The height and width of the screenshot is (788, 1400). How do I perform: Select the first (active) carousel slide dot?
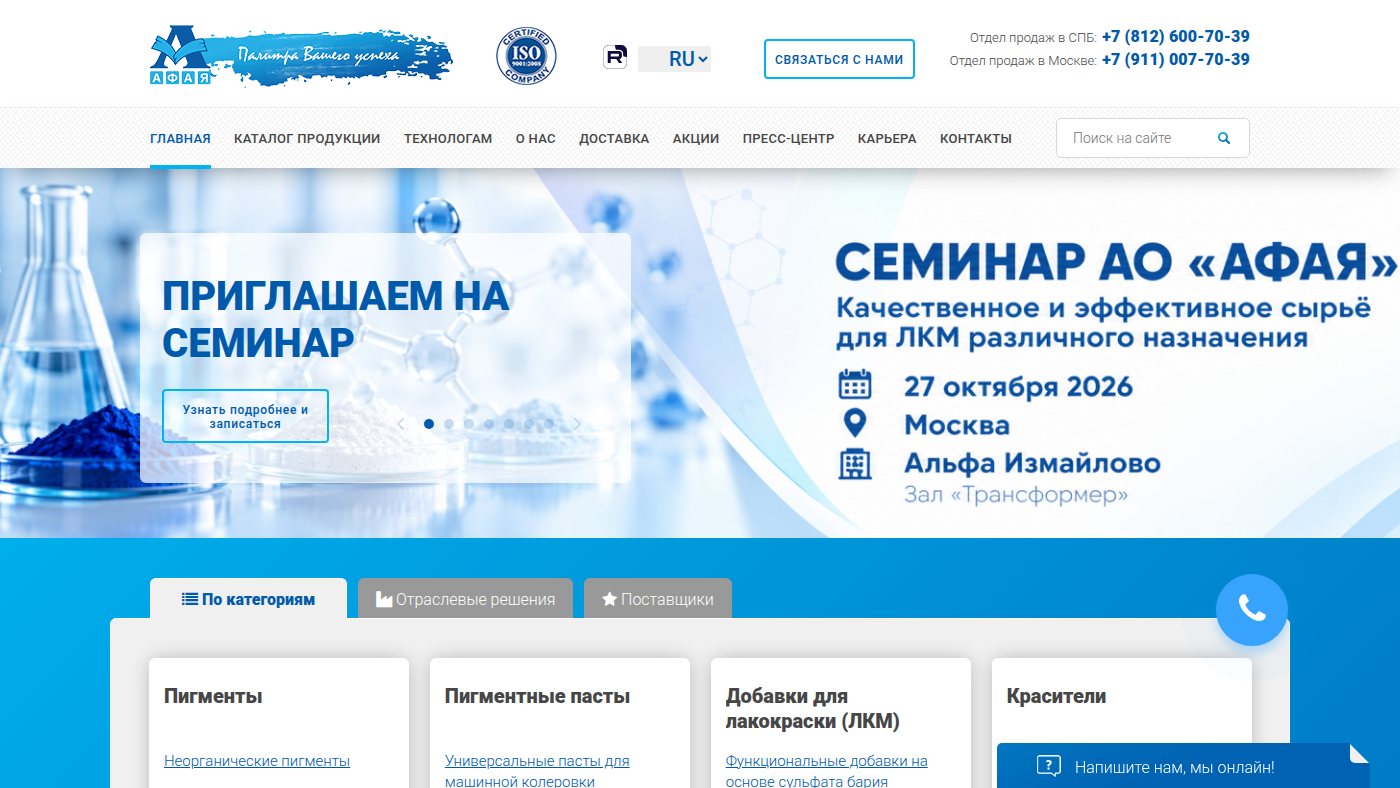[x=429, y=424]
